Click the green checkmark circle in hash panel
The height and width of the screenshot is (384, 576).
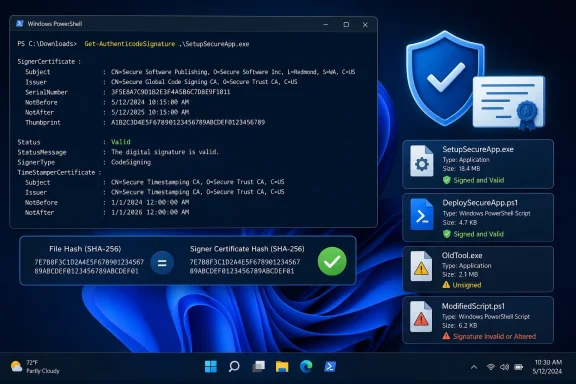pyautogui.click(x=332, y=261)
